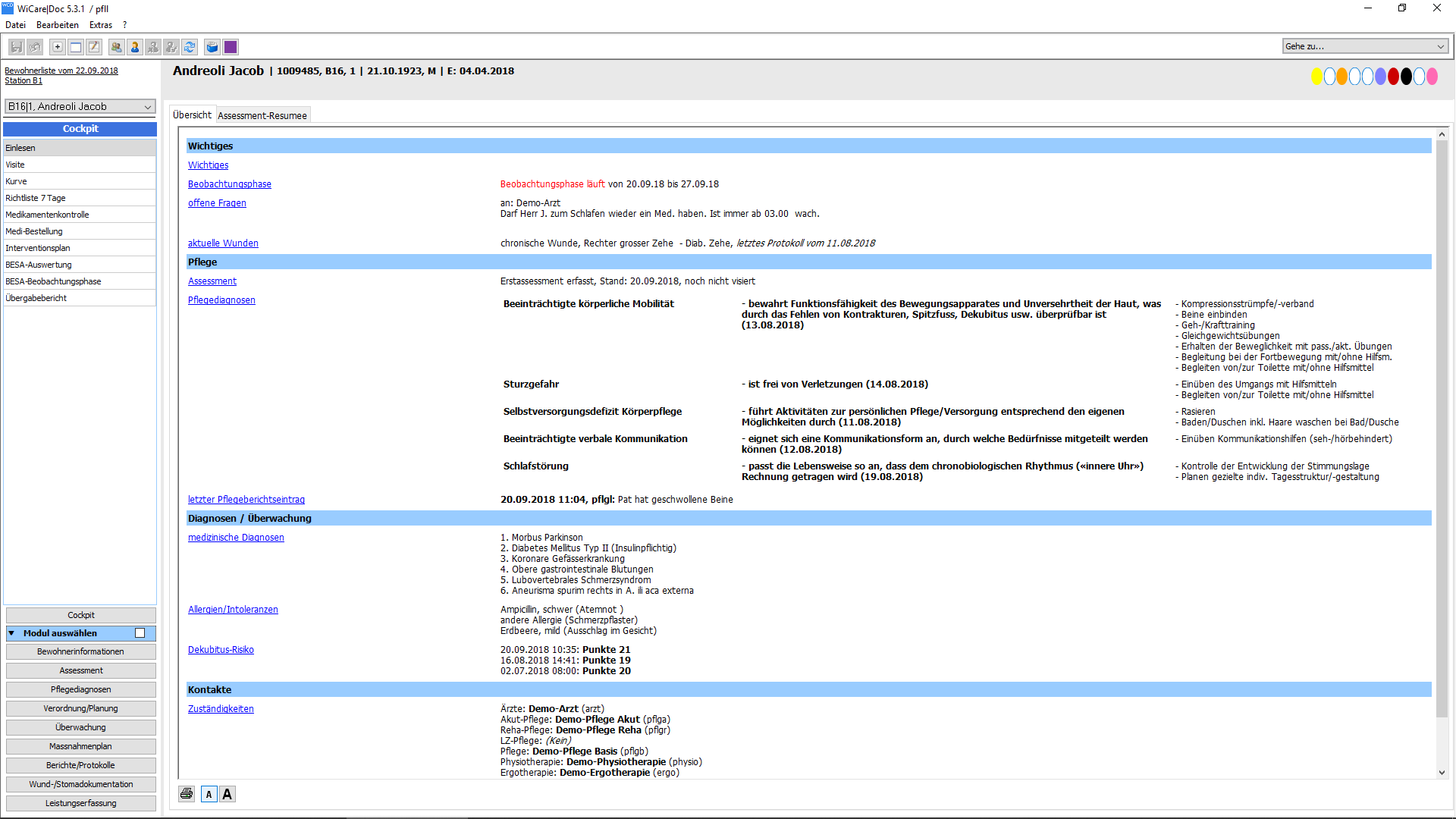The height and width of the screenshot is (819, 1456).
Task: Open the Dekubitus-Risiko link
Action: 221,650
